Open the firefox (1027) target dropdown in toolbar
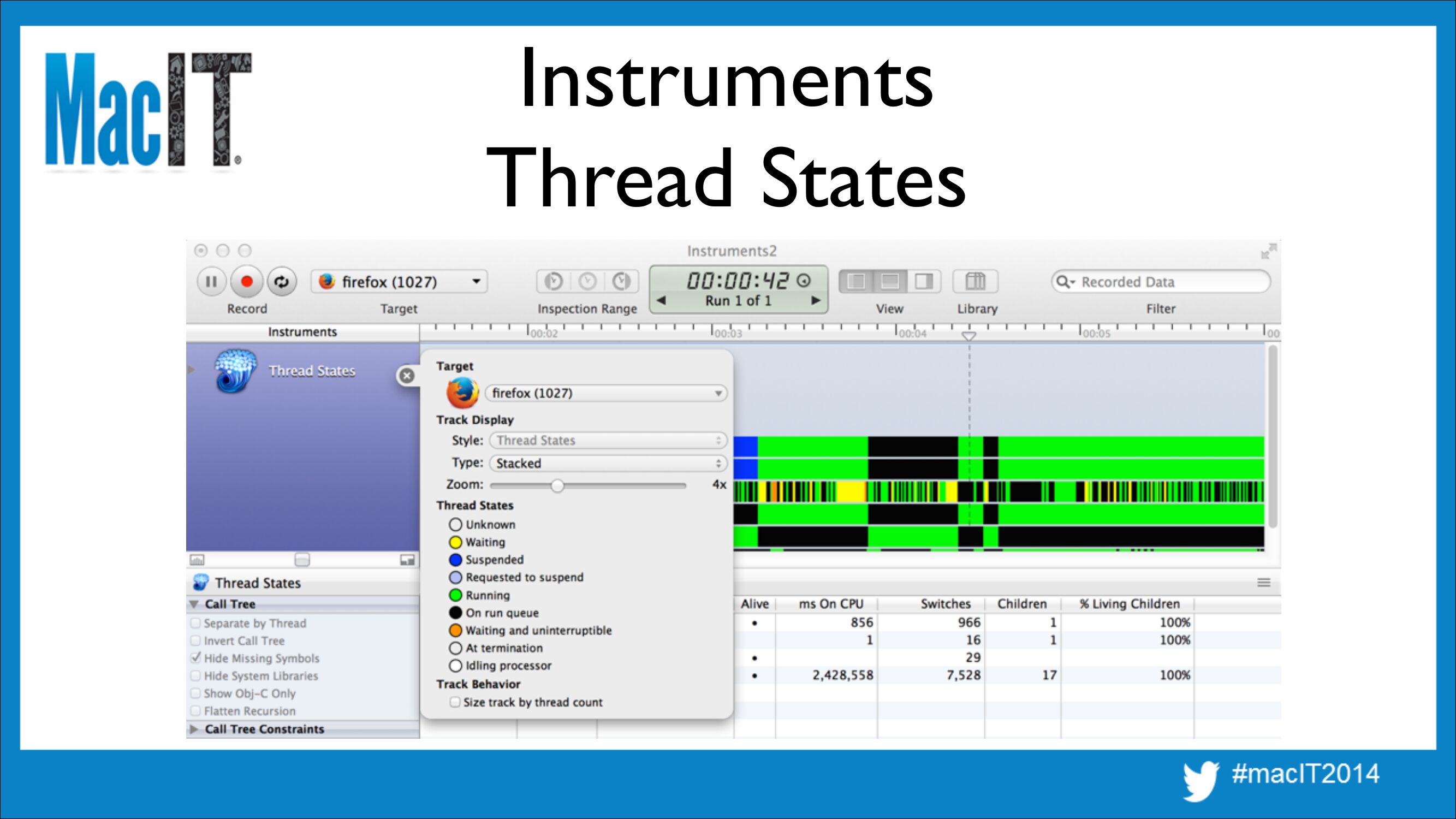The image size is (1456, 819). (399, 282)
